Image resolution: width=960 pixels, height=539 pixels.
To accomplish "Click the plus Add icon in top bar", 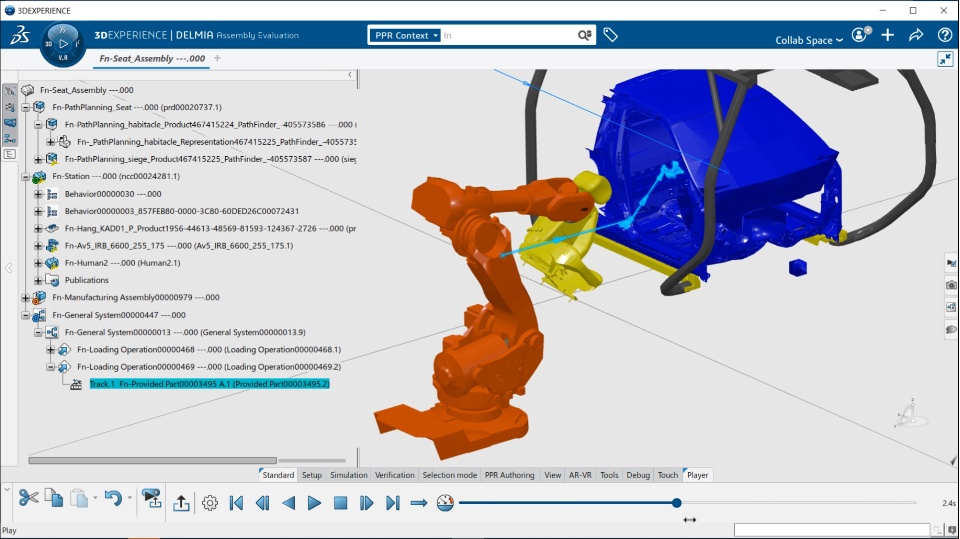I will coord(888,35).
